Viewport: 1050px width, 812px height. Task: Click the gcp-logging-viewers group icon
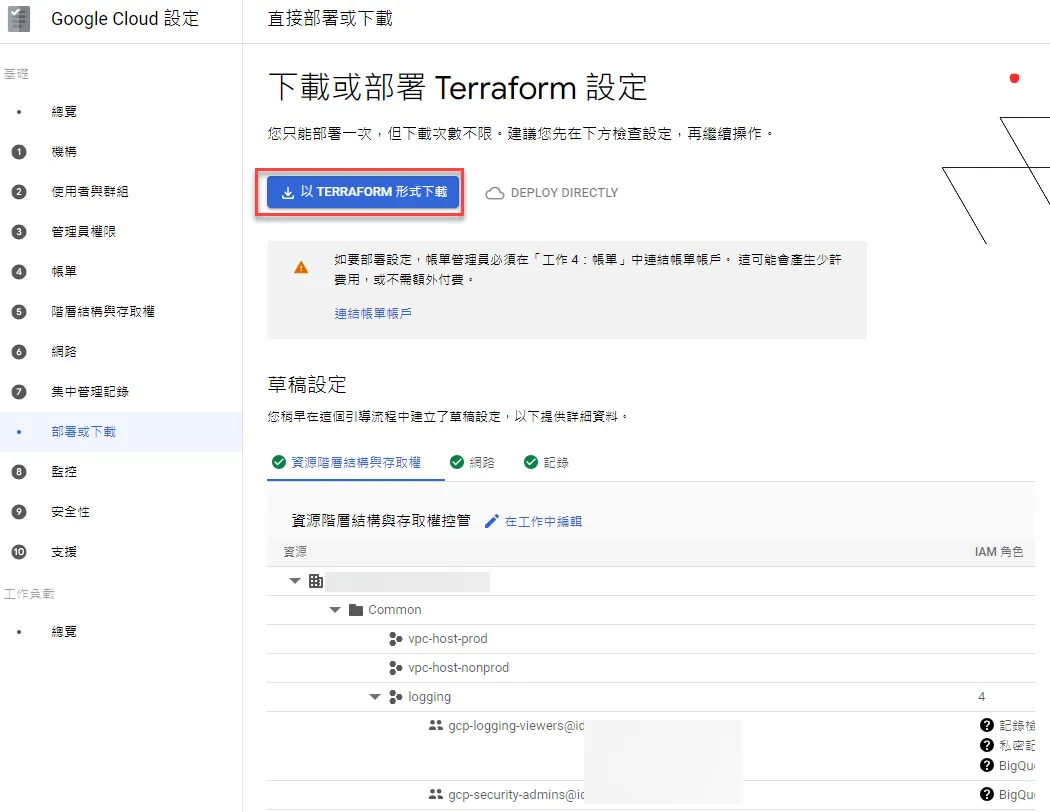436,725
